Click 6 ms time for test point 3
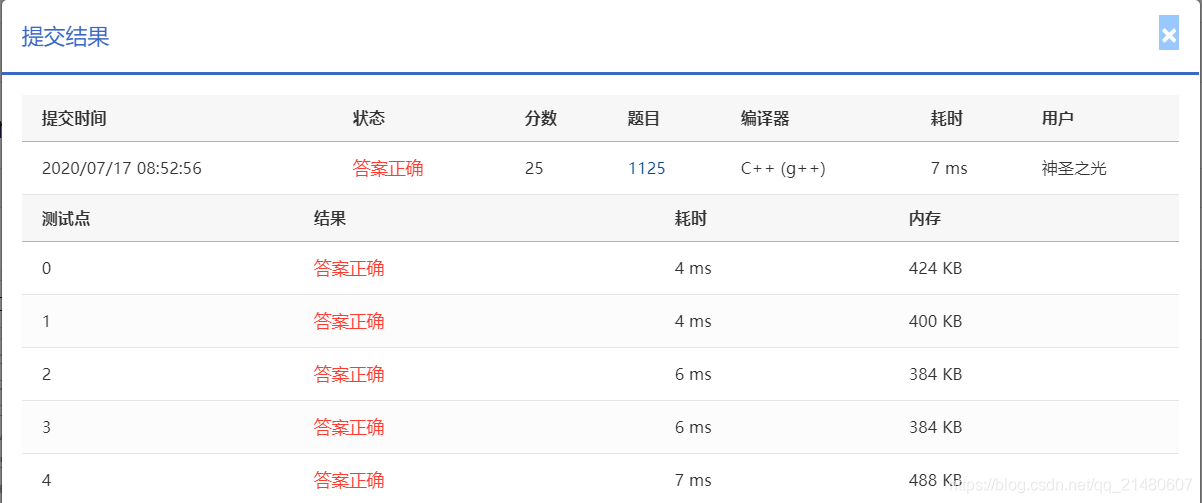1202x503 pixels. pyautogui.click(x=693, y=427)
